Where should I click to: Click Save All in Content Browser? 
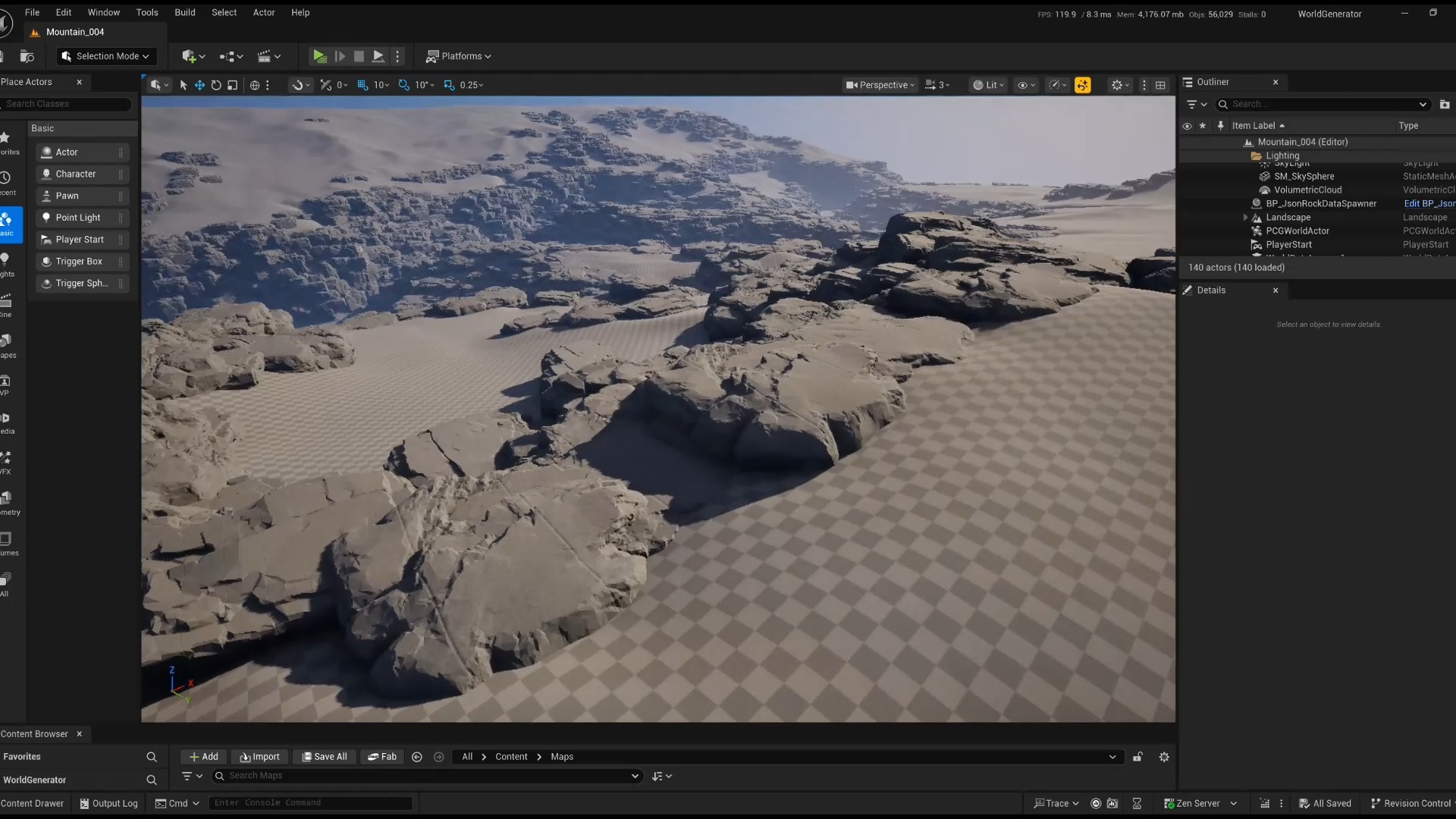(325, 757)
